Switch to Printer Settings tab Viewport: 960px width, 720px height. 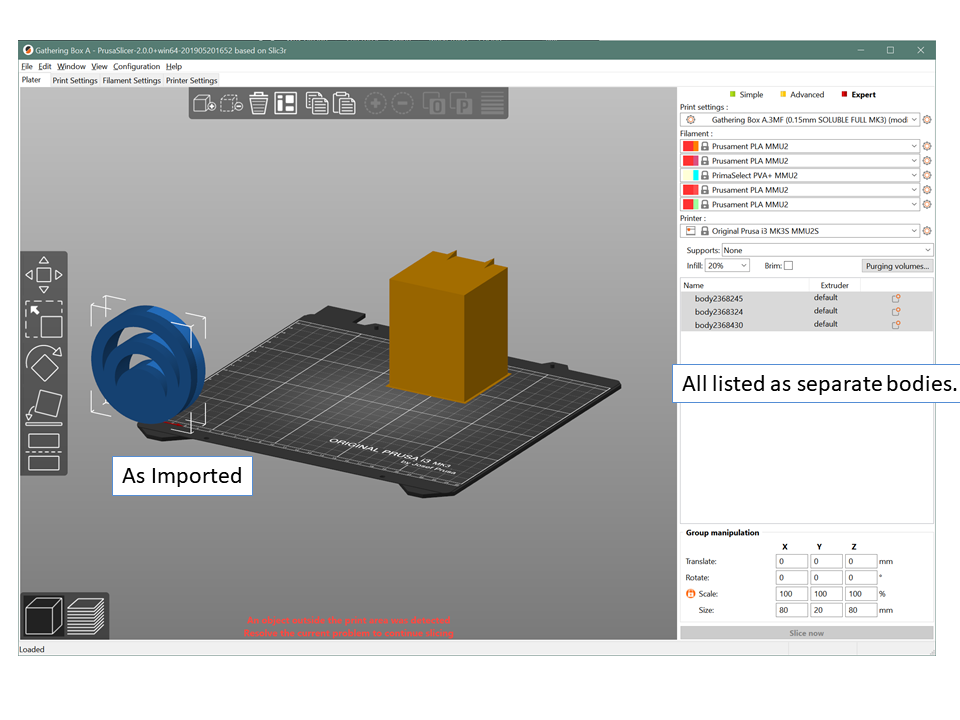coord(191,80)
